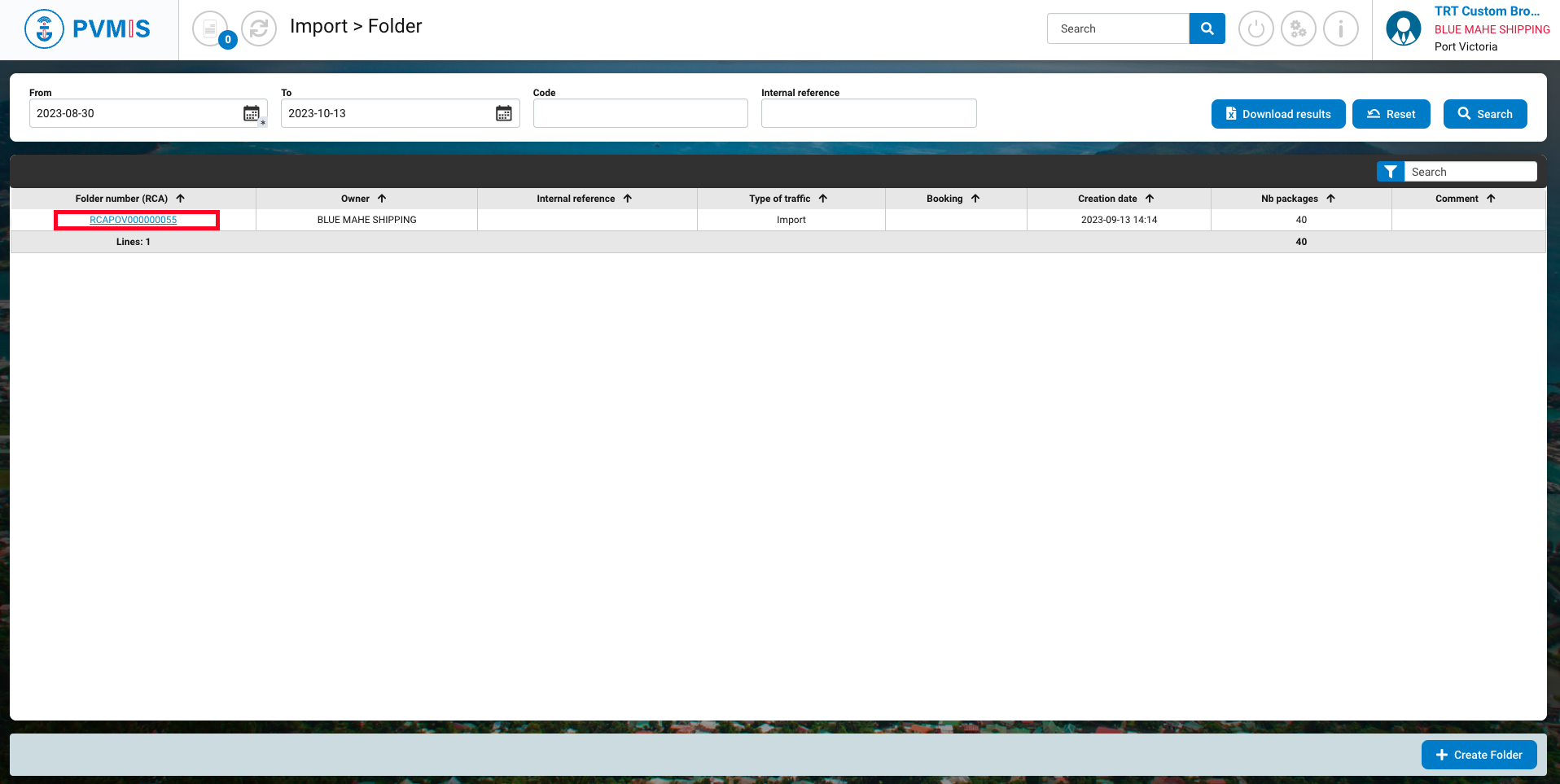
Task: Open folder RCAPOV000000055 link
Action: point(134,220)
